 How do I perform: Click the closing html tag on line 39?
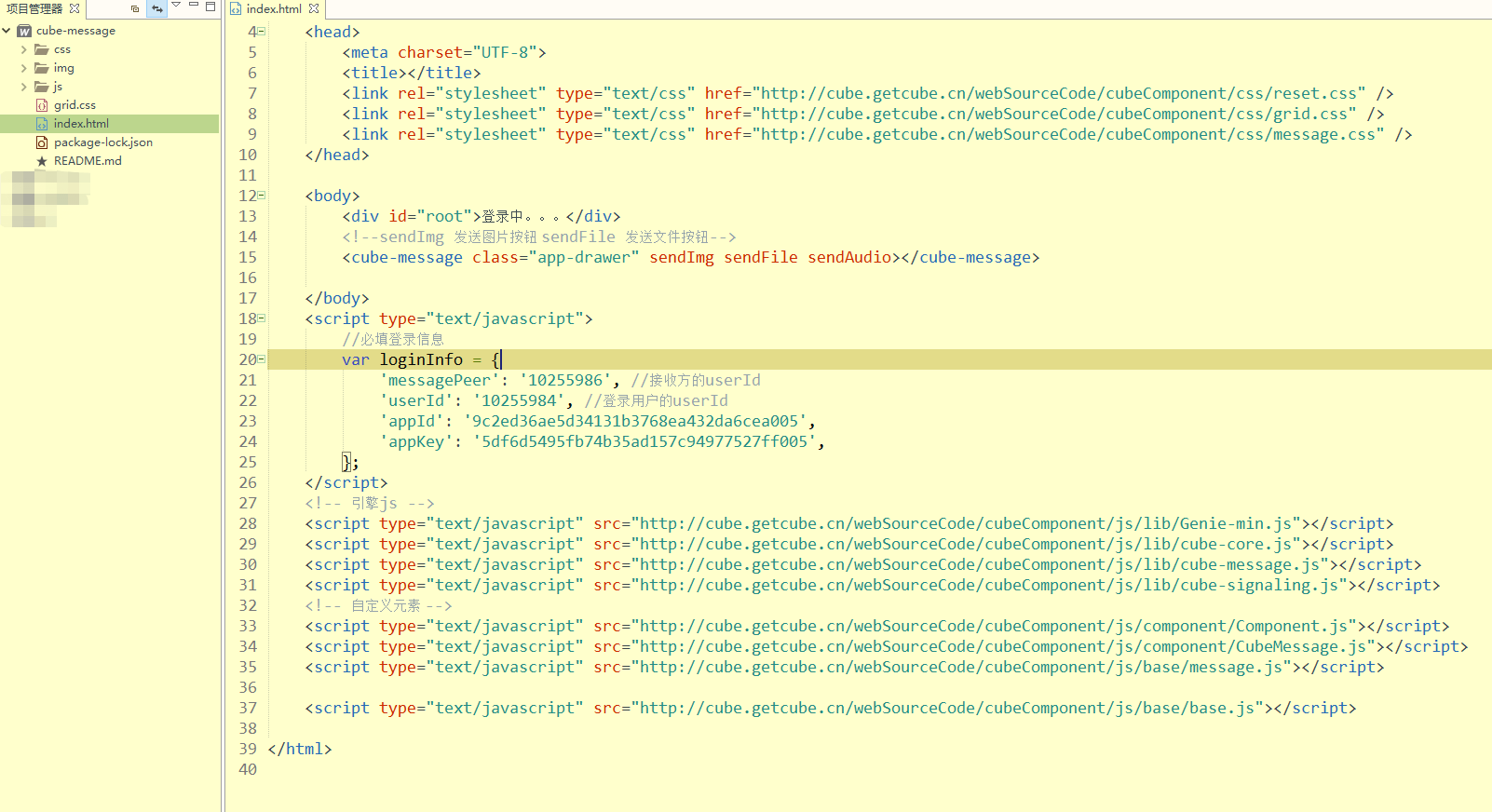[x=300, y=749]
